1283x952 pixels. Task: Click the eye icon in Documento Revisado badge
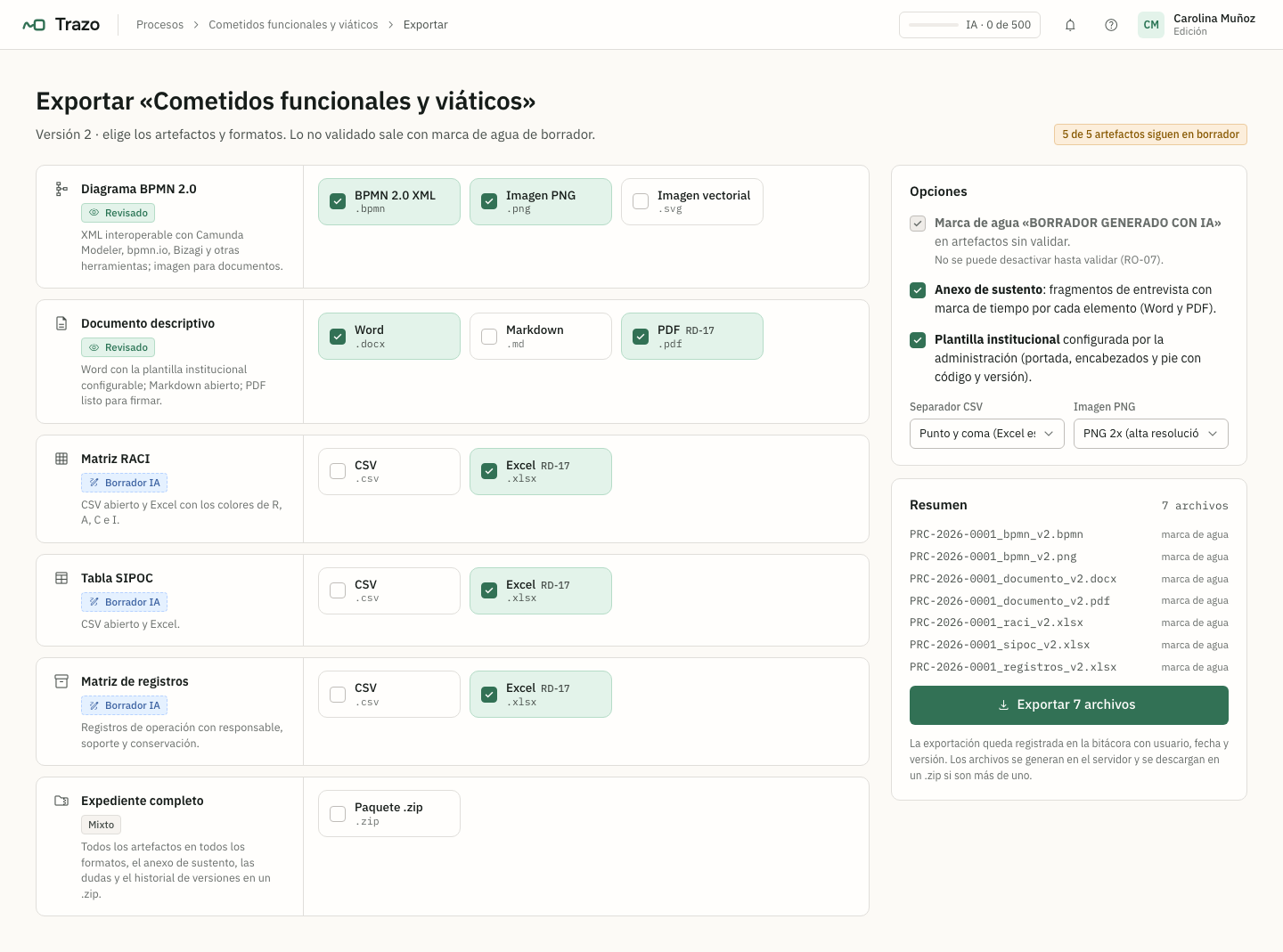94,347
